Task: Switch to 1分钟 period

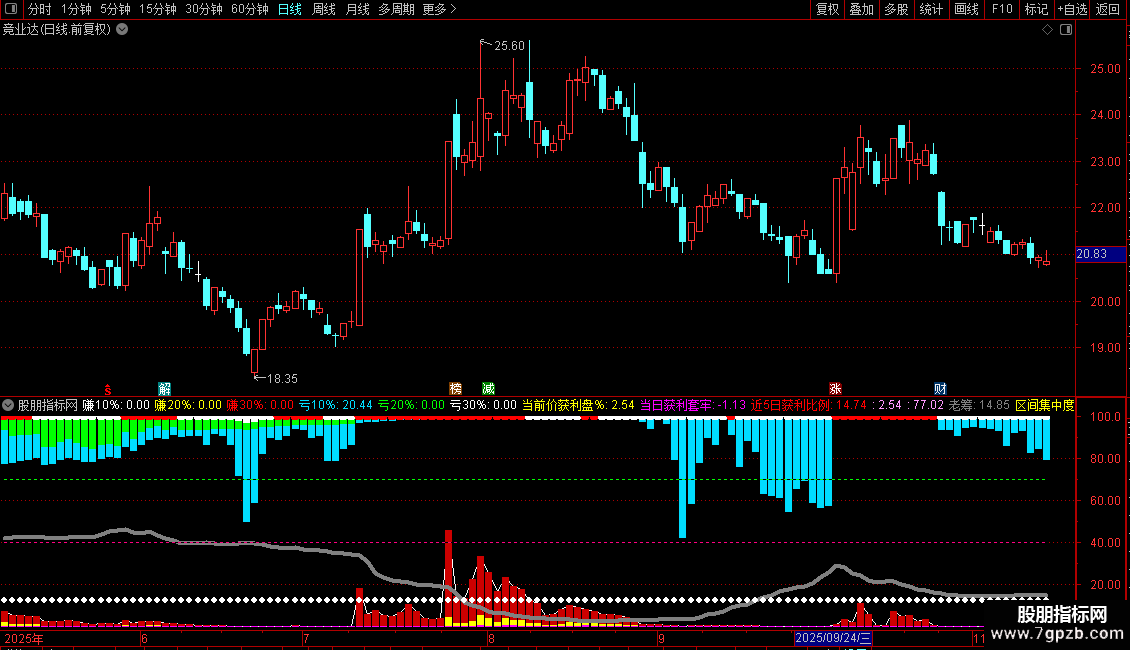Action: (76, 9)
